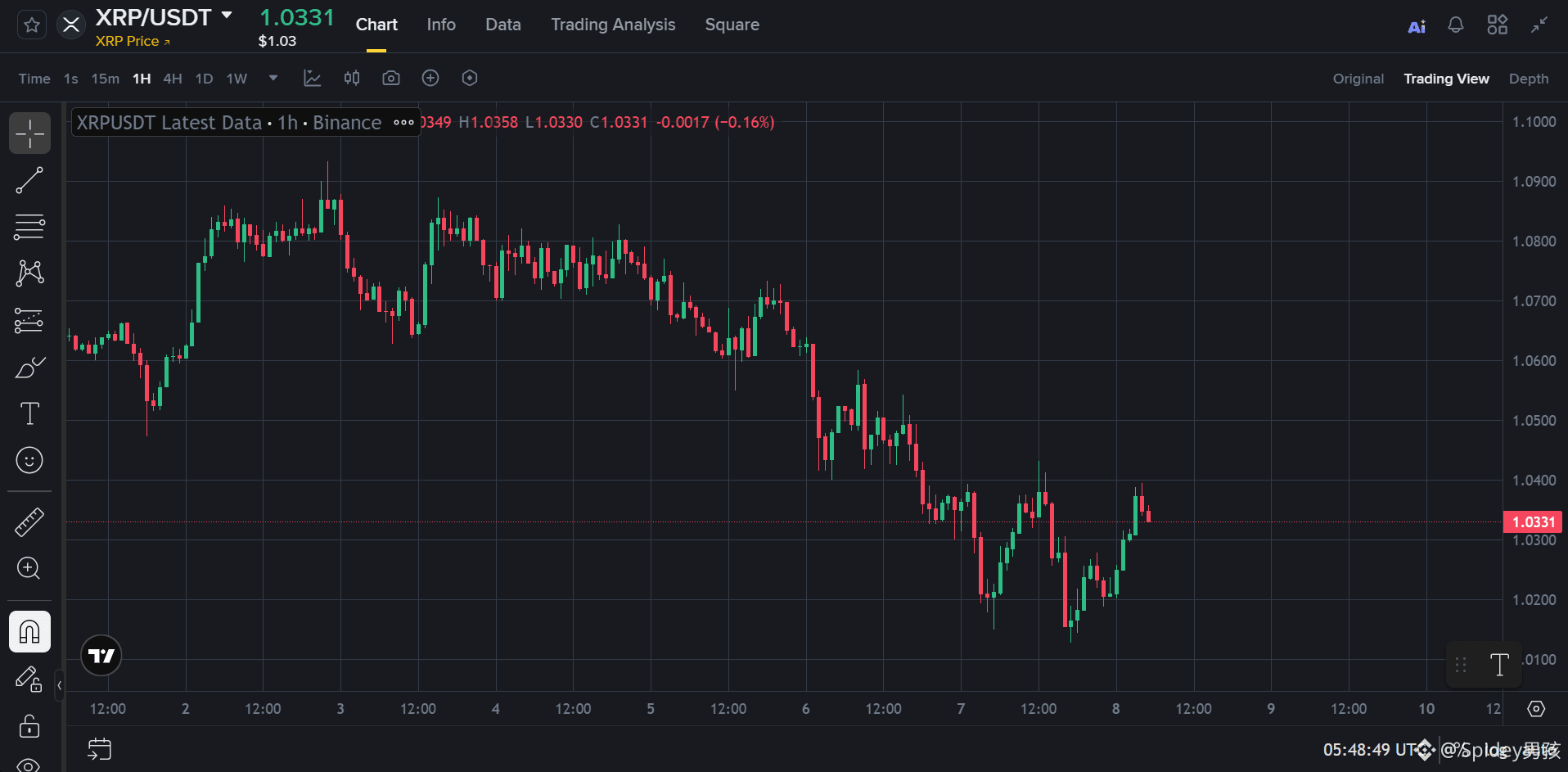Select the 4H time interval
Viewport: 1568px width, 772px height.
point(173,79)
